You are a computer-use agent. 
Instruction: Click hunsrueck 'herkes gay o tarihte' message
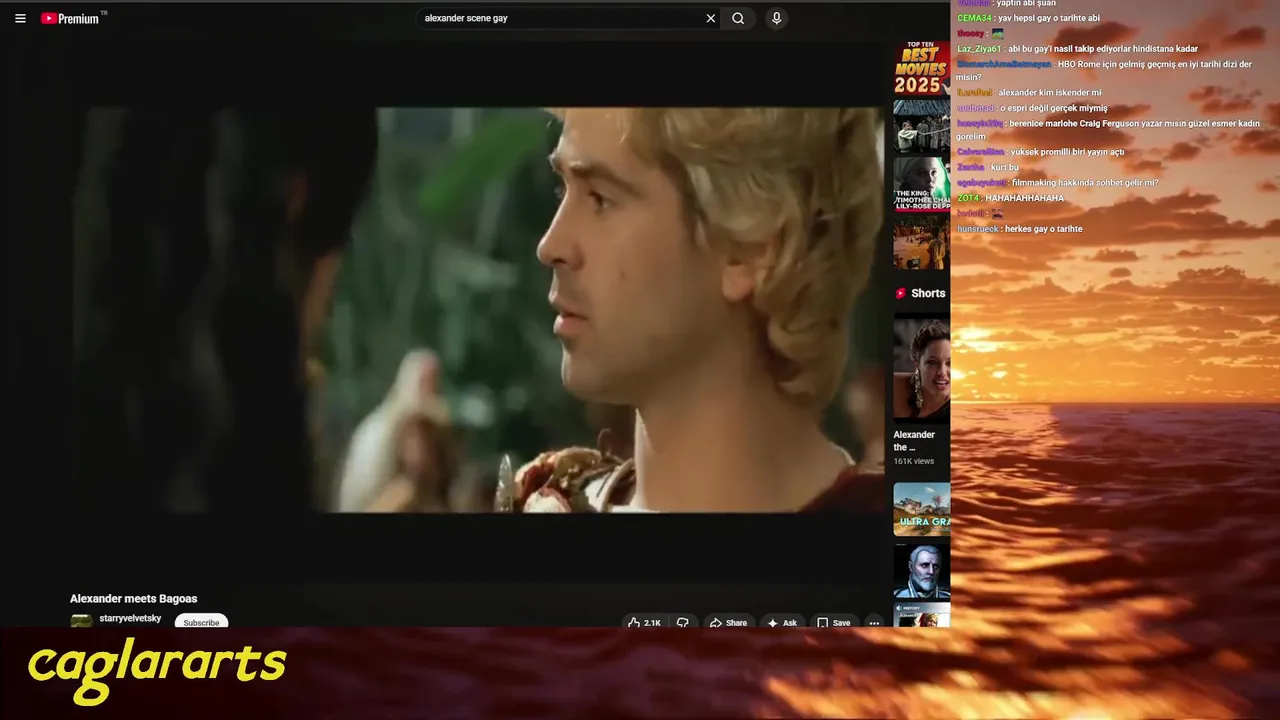(1019, 229)
